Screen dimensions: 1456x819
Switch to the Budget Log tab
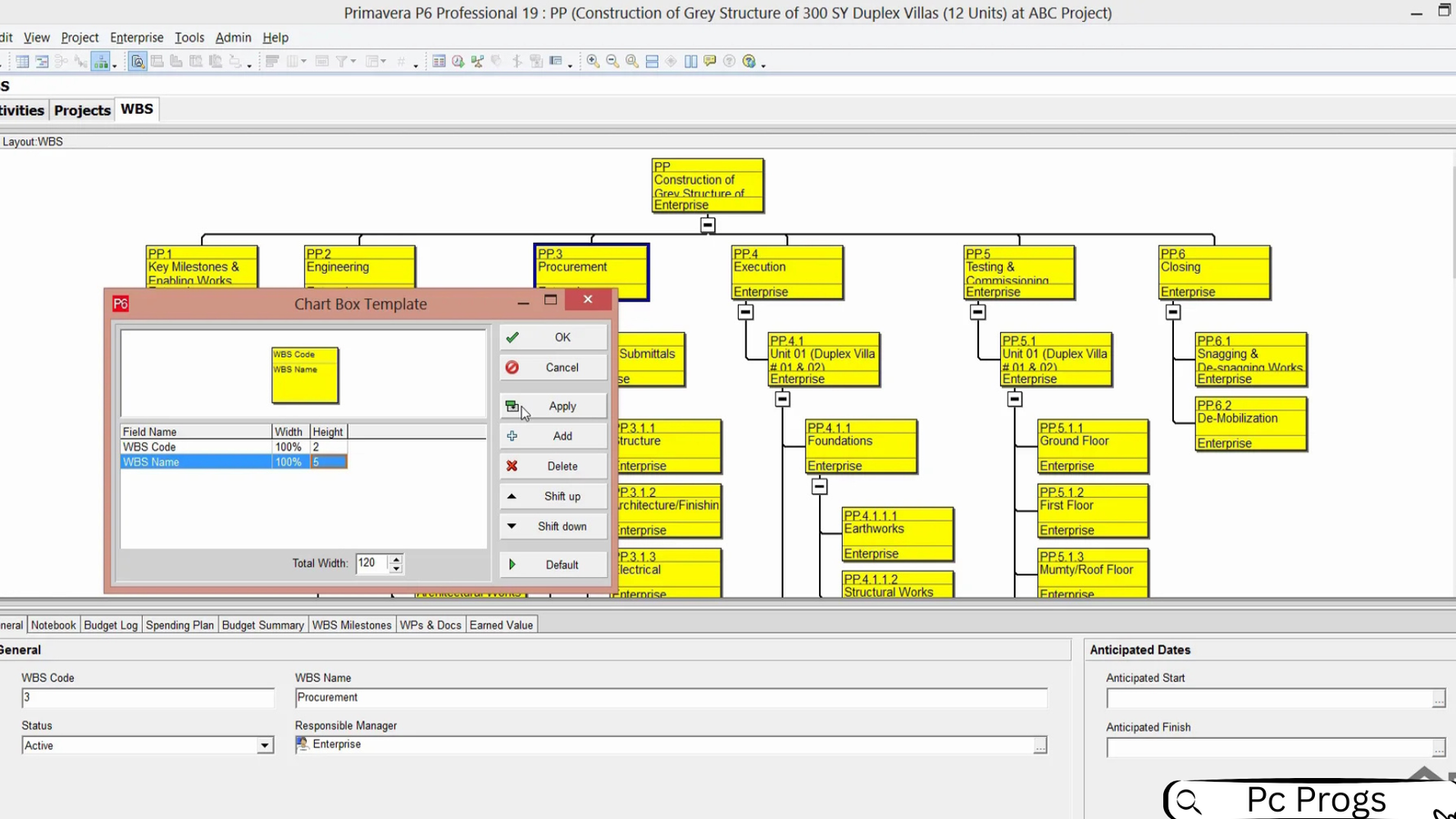coord(111,625)
